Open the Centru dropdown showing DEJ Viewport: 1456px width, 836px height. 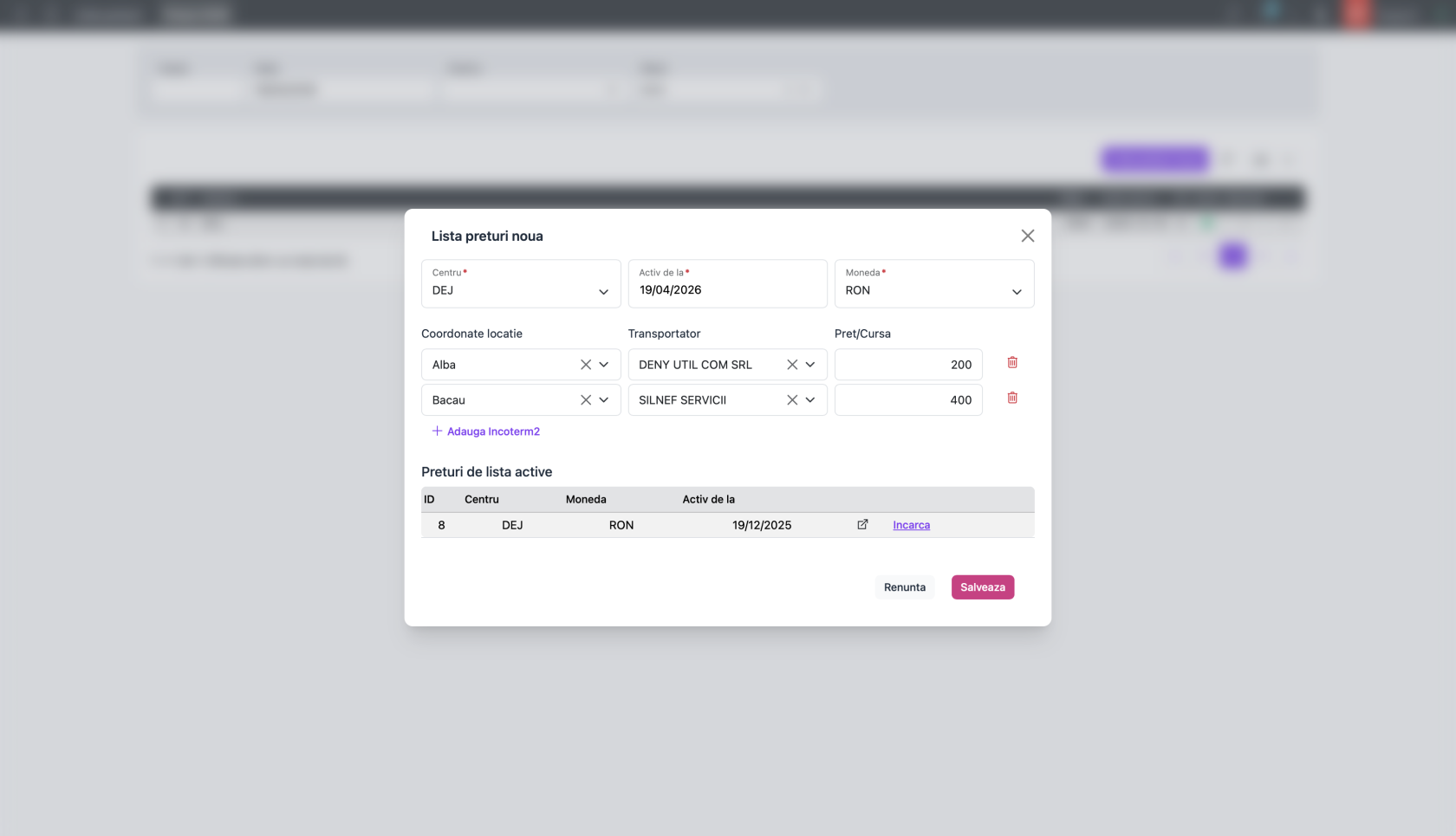tap(521, 283)
